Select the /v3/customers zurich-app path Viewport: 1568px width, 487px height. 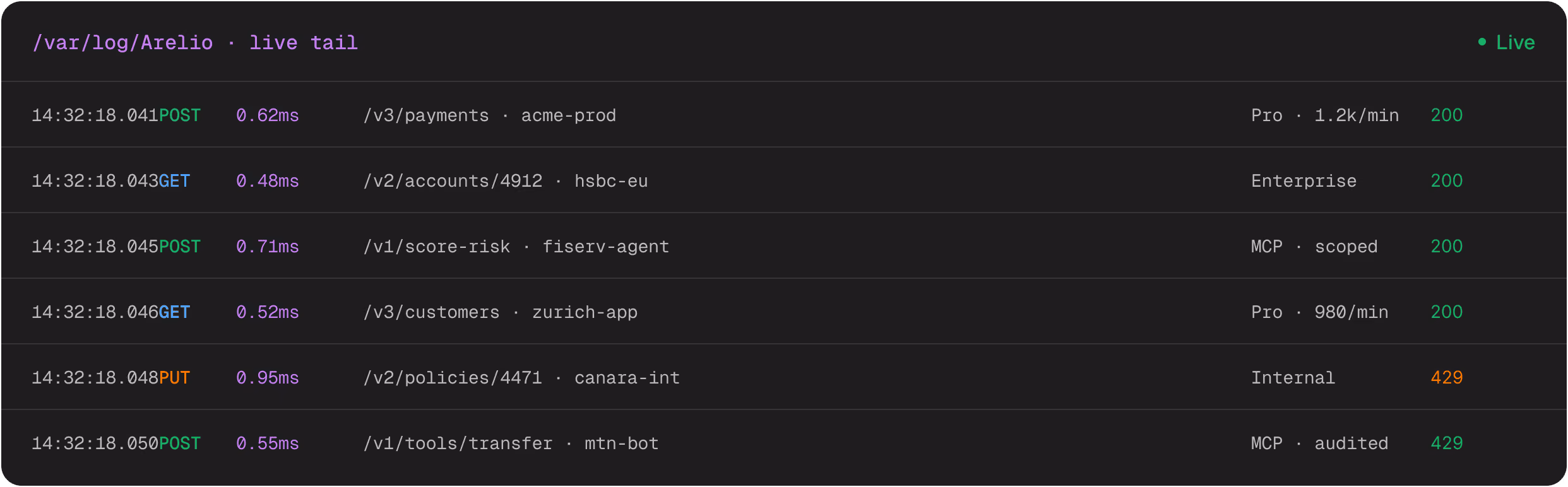[500, 312]
